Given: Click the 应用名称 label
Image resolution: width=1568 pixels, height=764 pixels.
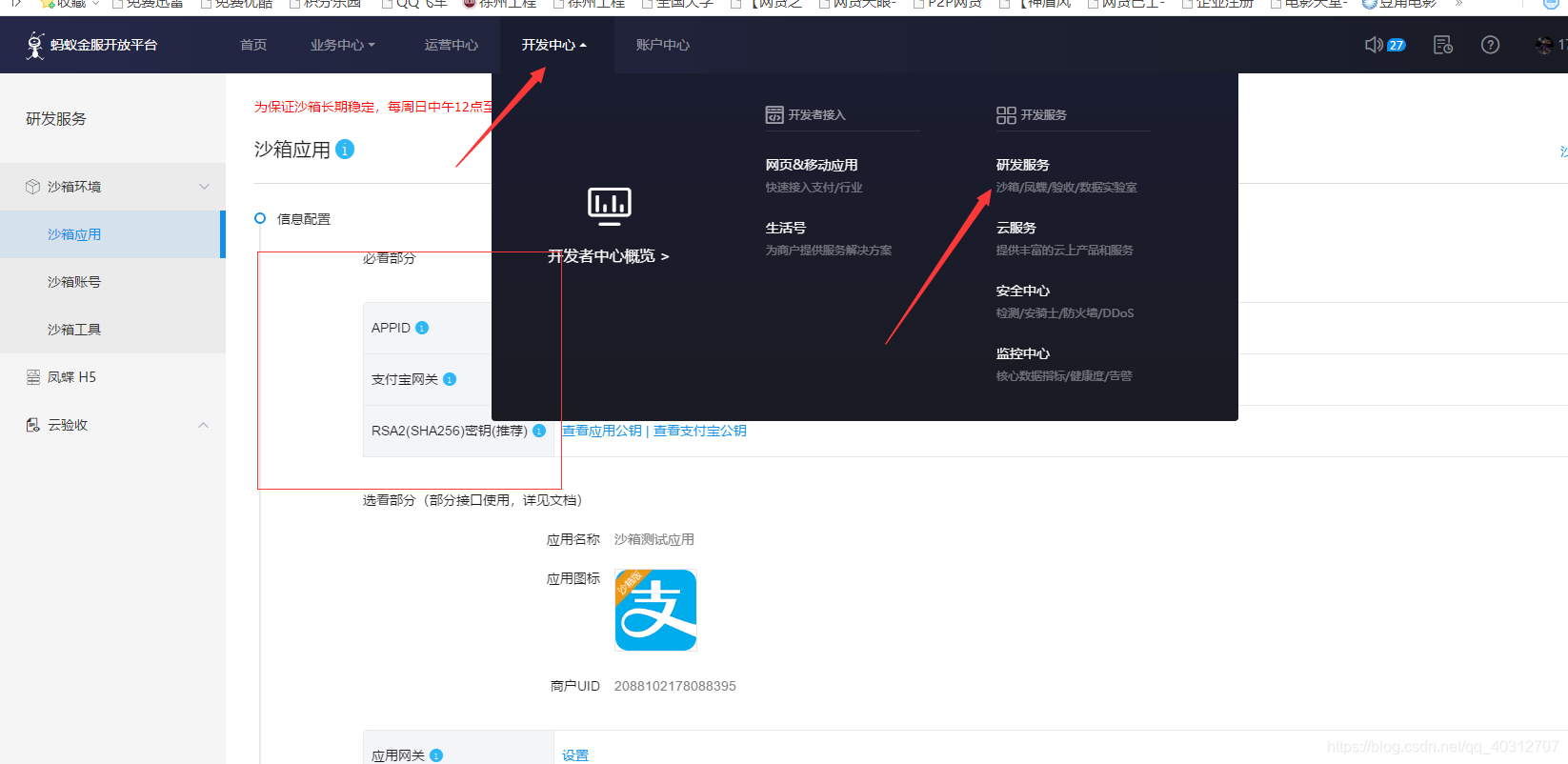Looking at the screenshot, I should [573, 539].
